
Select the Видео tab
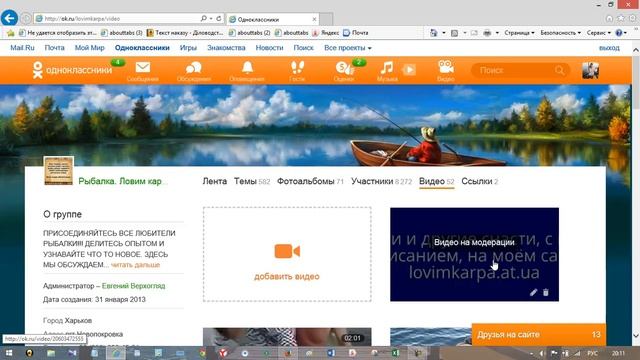[436, 181]
